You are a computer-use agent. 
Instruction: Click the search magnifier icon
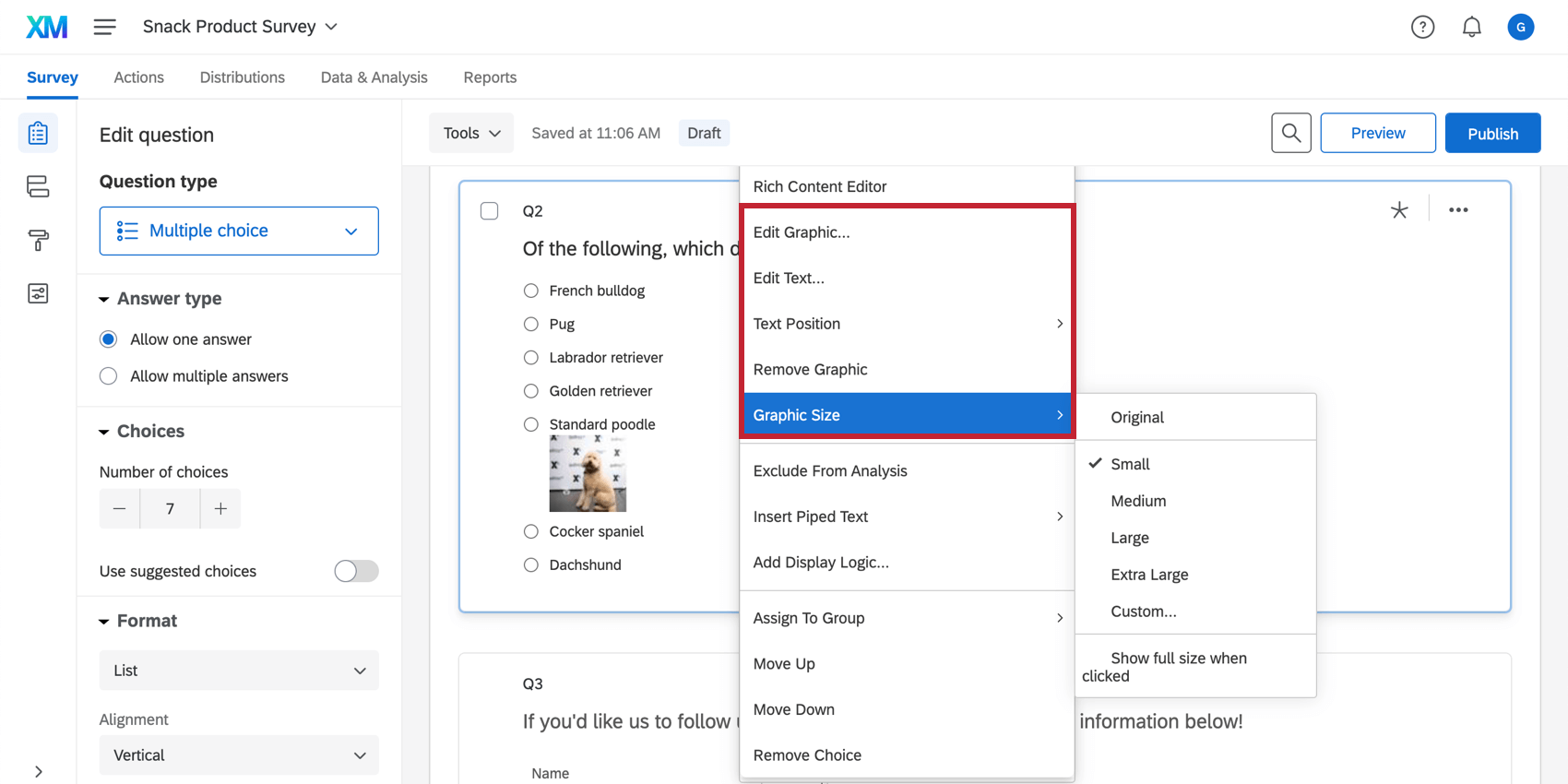tap(1290, 134)
